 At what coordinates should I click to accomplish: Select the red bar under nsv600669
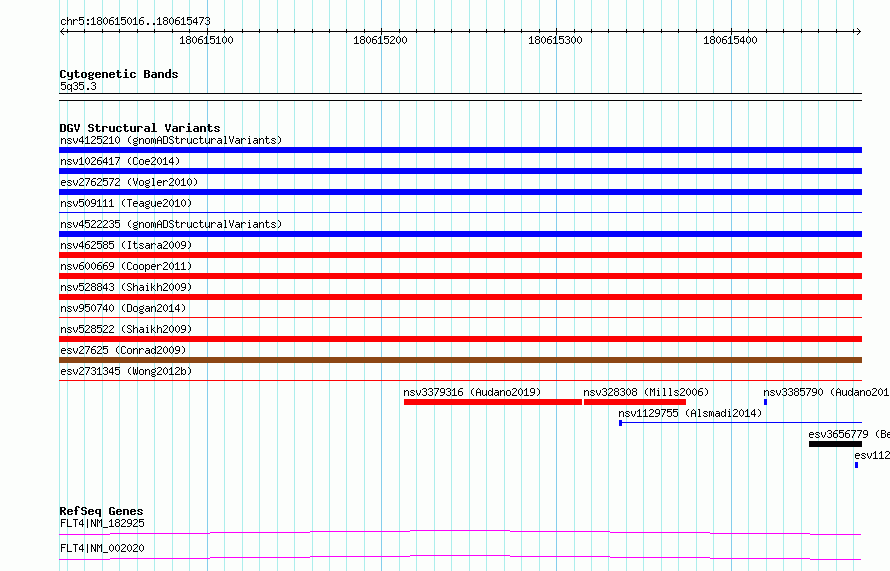click(460, 276)
